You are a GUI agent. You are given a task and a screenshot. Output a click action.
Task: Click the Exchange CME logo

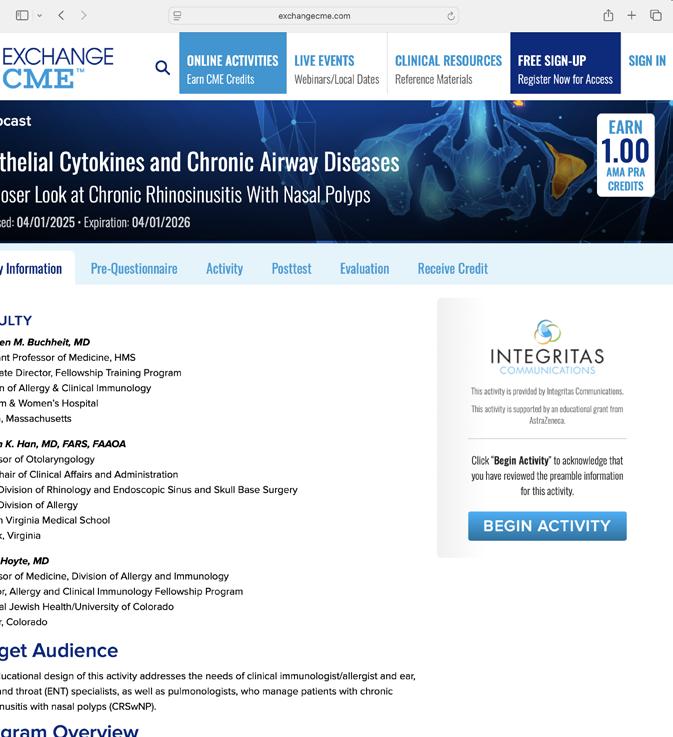56,68
